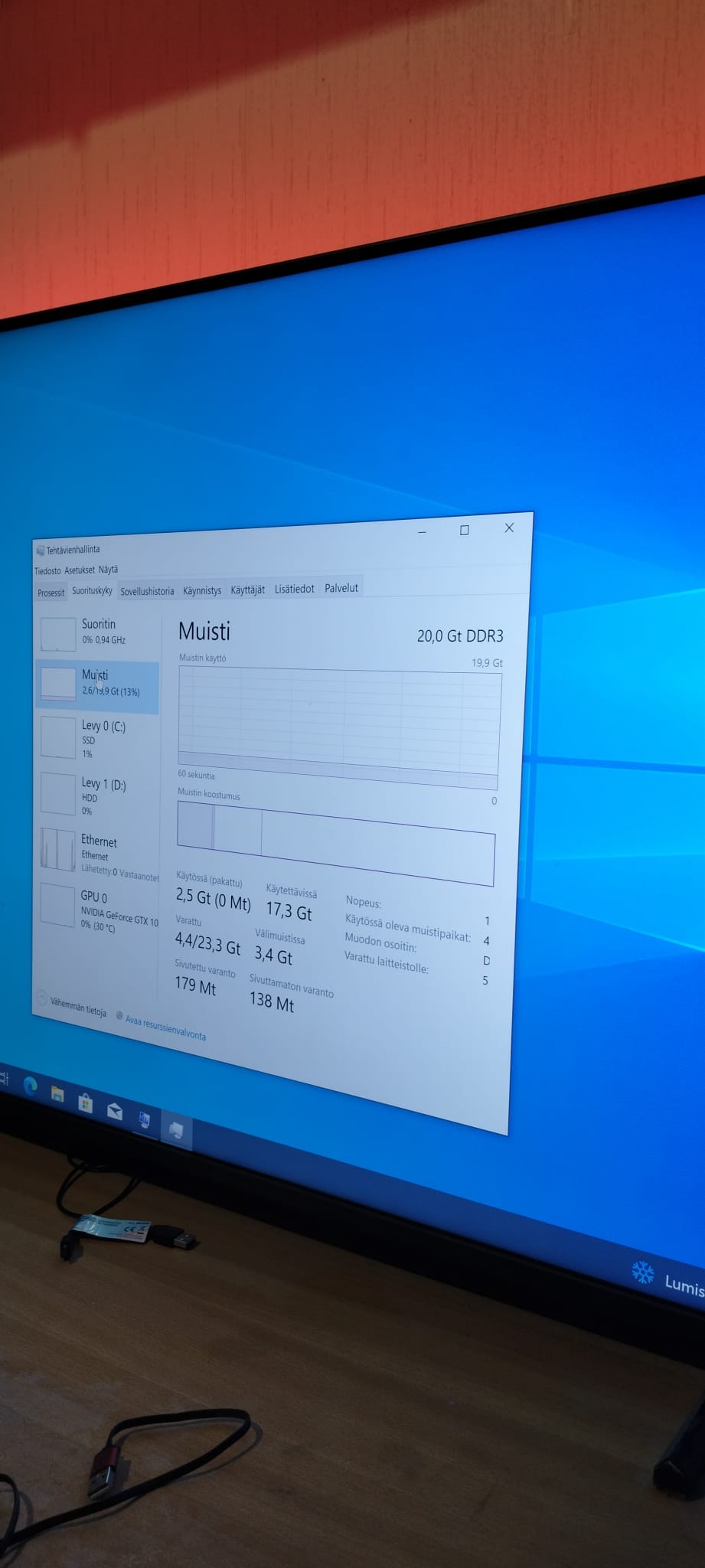Select Levy 1 (D:) HDD entry

click(x=97, y=795)
